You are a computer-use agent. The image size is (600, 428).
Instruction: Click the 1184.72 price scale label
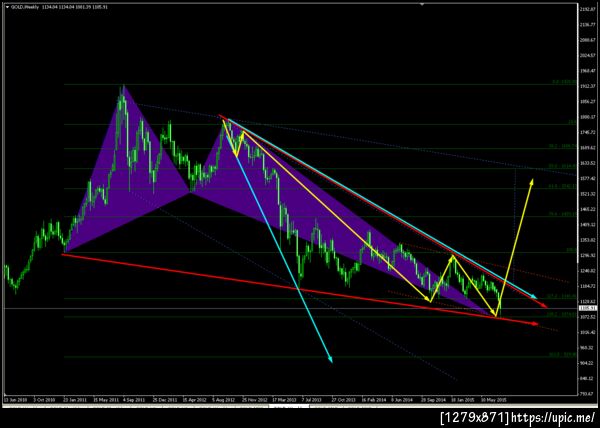click(587, 286)
